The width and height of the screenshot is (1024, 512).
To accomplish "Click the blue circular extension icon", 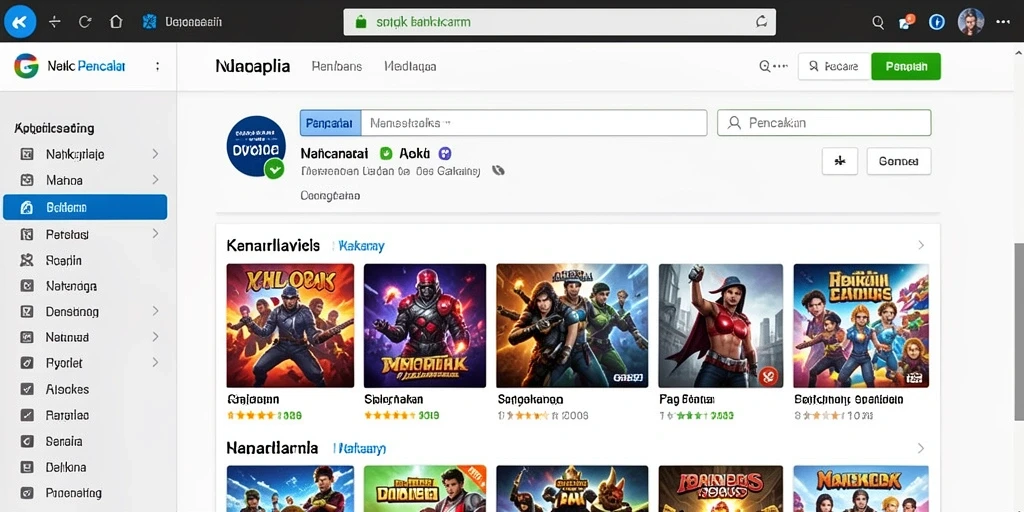I will [936, 22].
